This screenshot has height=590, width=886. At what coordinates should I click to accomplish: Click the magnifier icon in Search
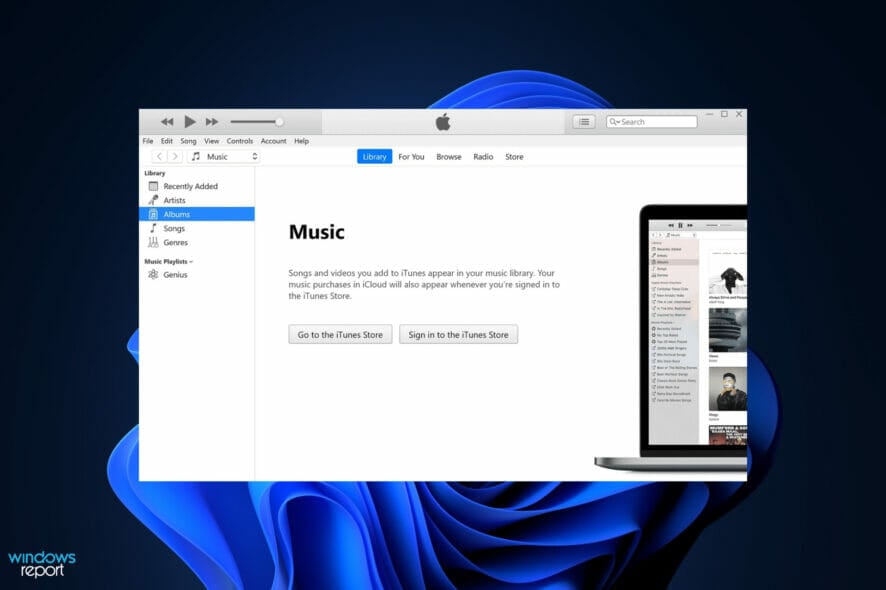pos(613,122)
